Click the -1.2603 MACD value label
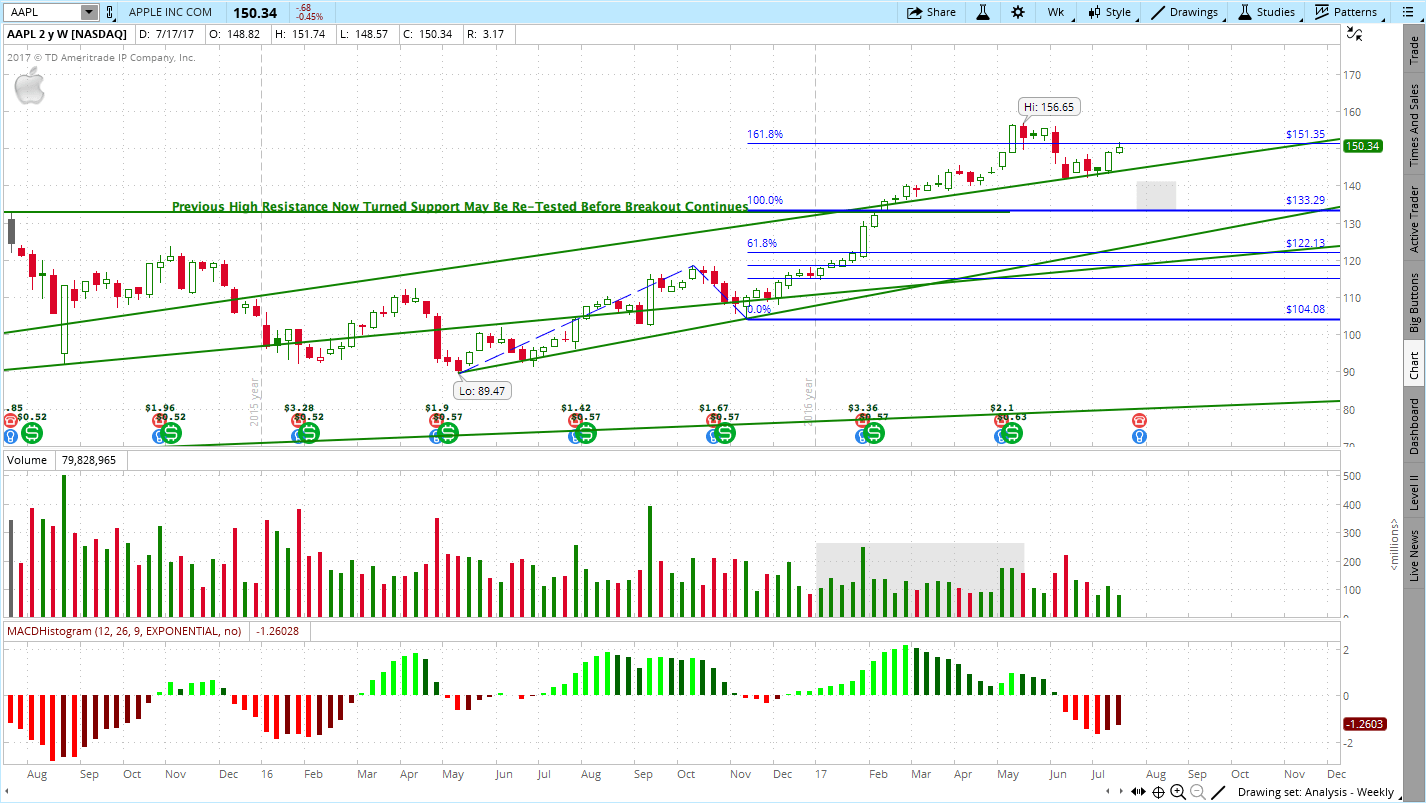The width and height of the screenshot is (1426, 803). (x=1363, y=724)
